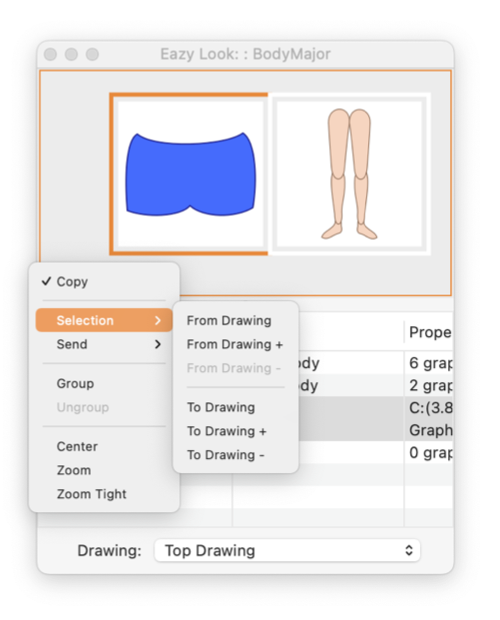Select From Drawing + in the submenu
Viewport: 500px width, 620px height.
236,344
